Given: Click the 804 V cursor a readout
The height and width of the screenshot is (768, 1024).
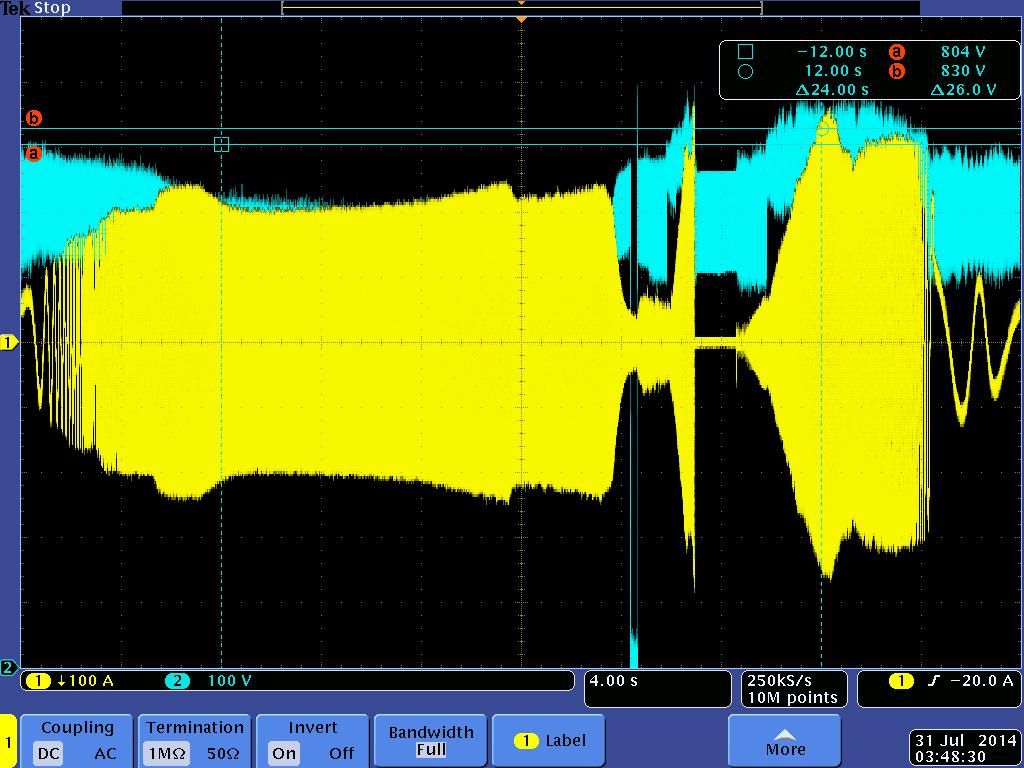Looking at the screenshot, I should tap(963, 52).
